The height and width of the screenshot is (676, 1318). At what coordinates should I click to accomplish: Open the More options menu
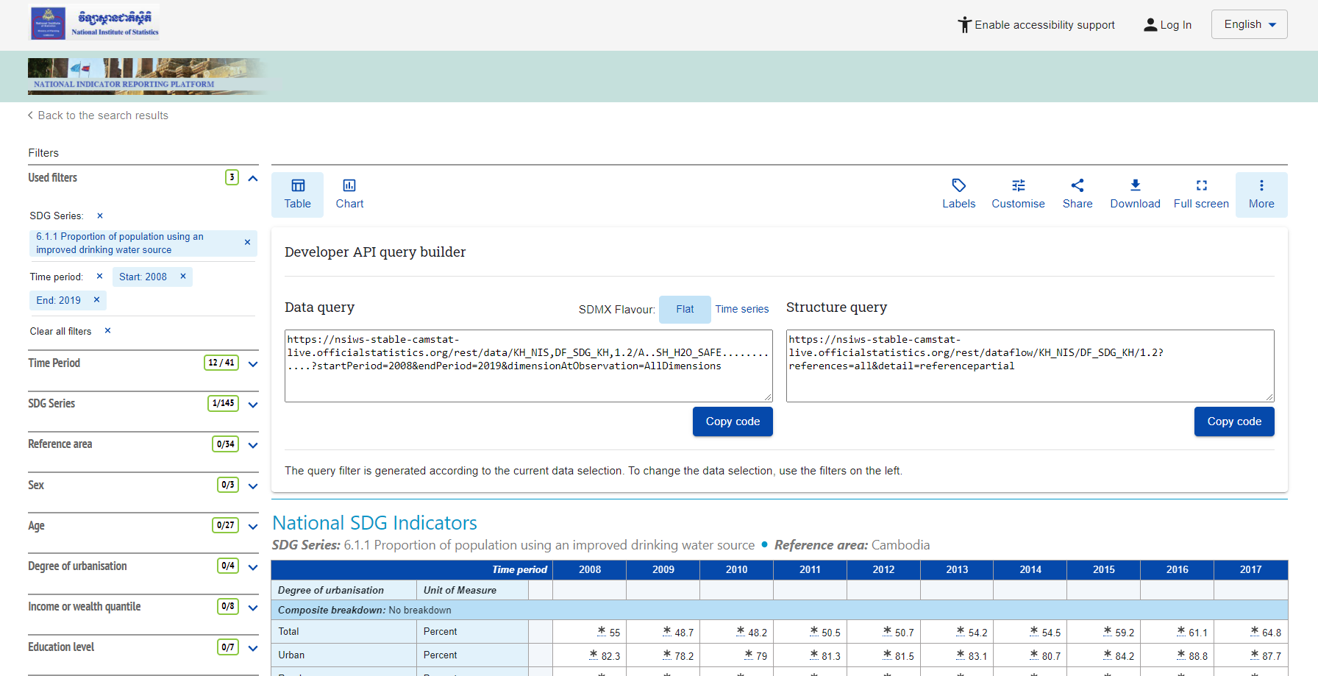tap(1260, 194)
